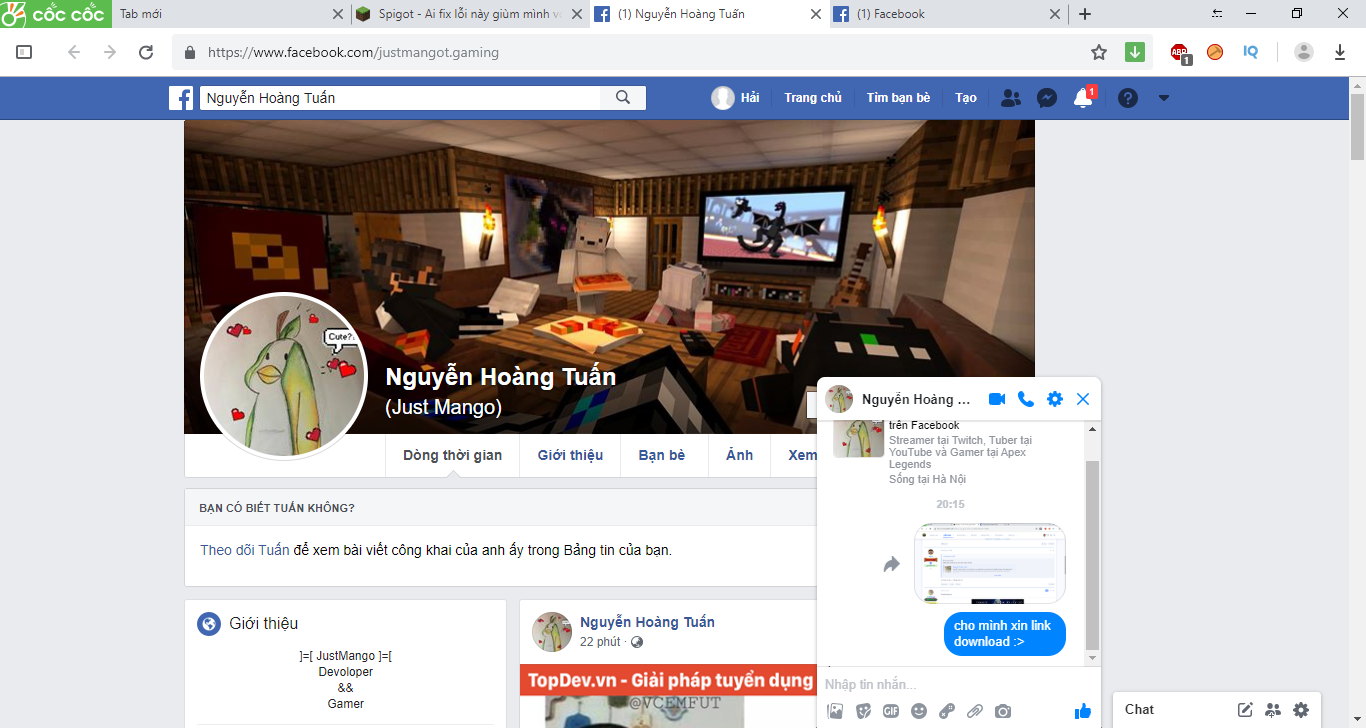Focus the Nhập tin nhắn message field
Screen dimensions: 1366x728
[958, 684]
